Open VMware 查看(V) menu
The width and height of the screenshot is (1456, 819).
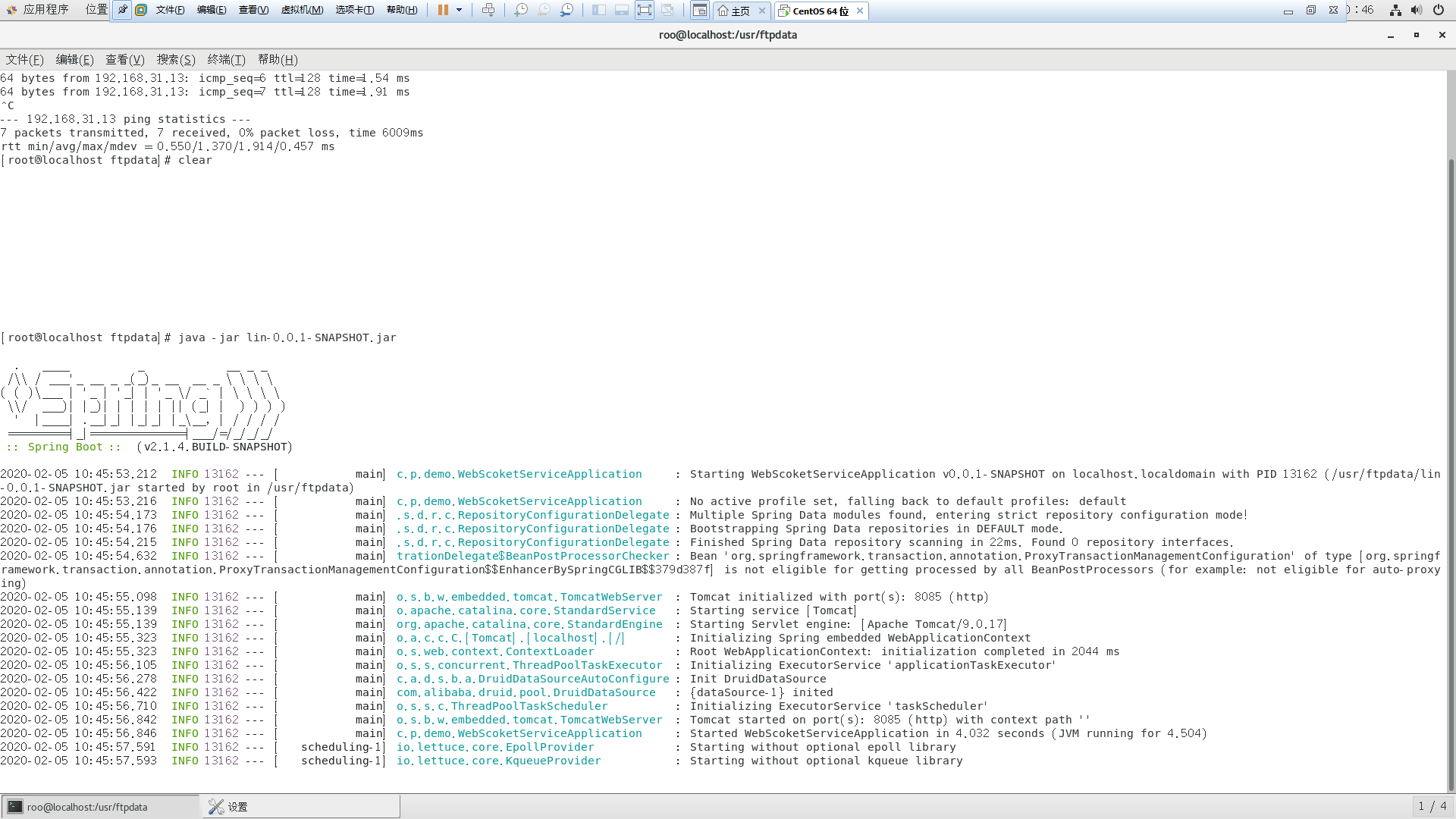click(253, 10)
